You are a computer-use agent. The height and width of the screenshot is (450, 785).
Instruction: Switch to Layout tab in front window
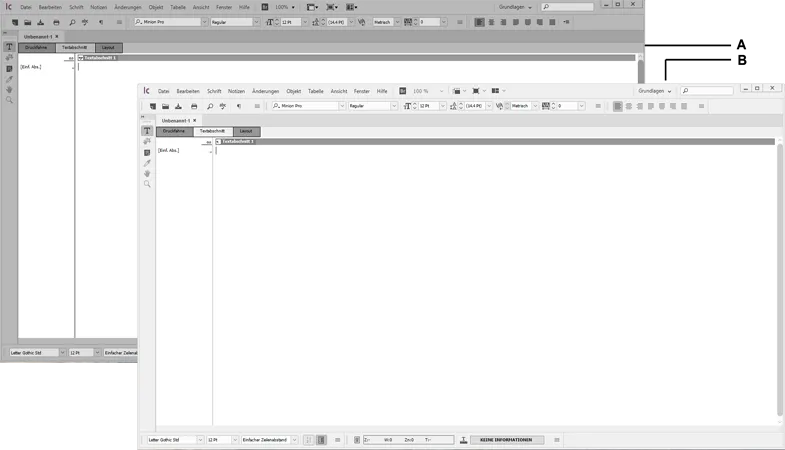coord(246,131)
